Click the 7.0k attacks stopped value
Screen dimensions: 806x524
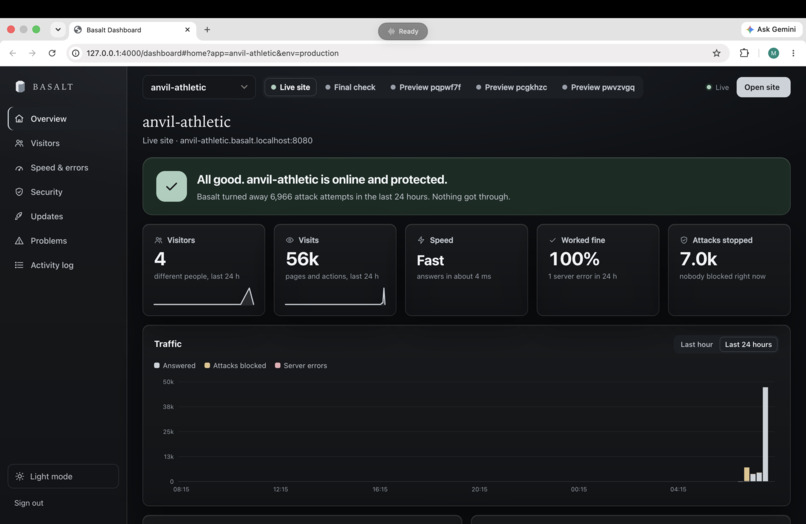point(698,259)
